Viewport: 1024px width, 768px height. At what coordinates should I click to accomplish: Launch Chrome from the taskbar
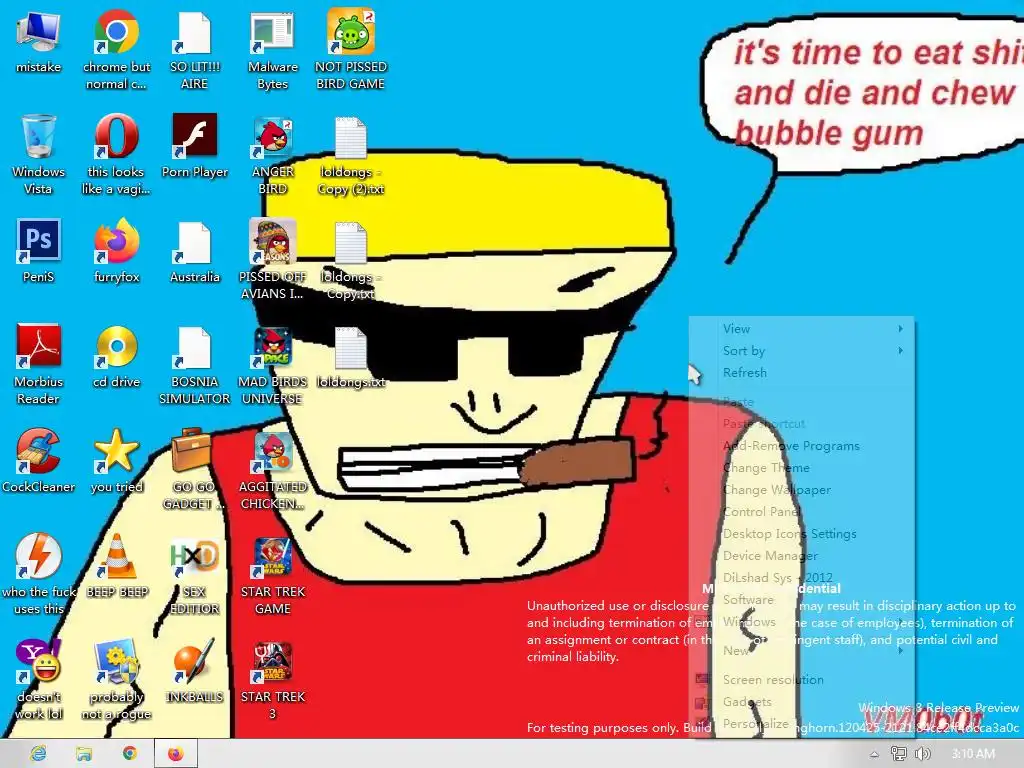pos(129,754)
